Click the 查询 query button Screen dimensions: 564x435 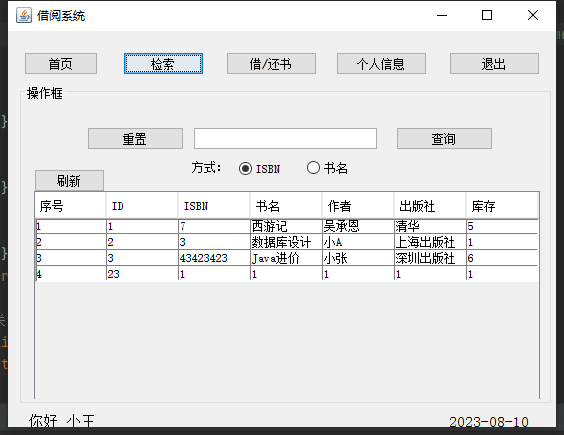444,139
